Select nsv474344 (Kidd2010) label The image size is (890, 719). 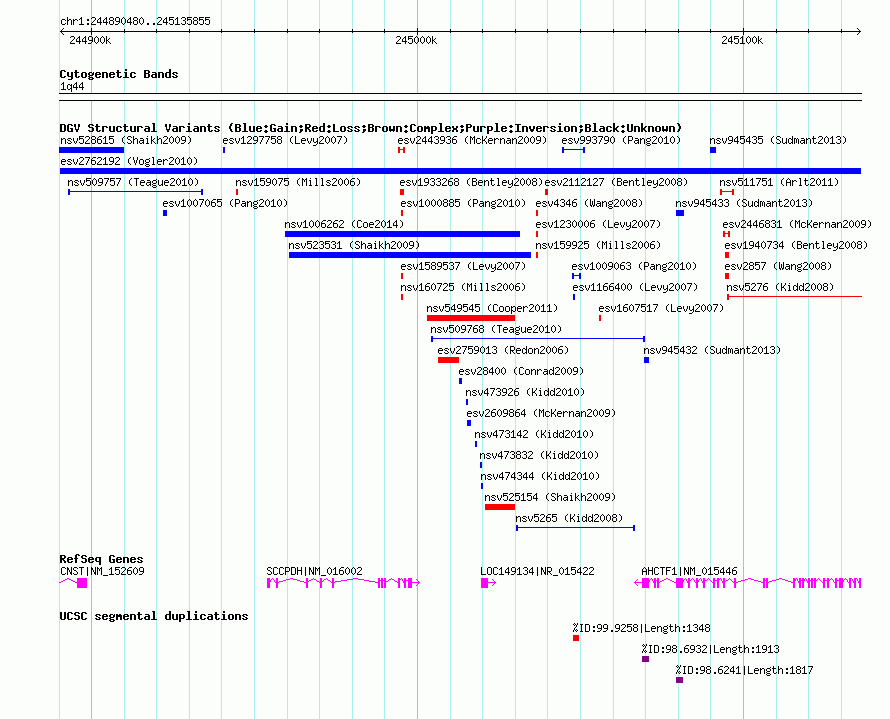coord(540,476)
